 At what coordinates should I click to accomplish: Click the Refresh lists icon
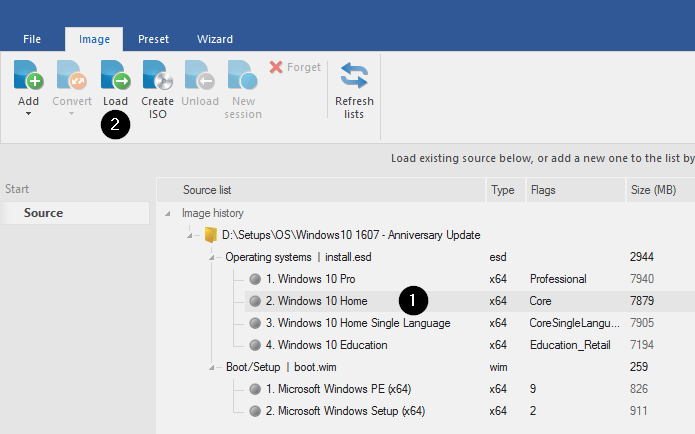point(354,75)
